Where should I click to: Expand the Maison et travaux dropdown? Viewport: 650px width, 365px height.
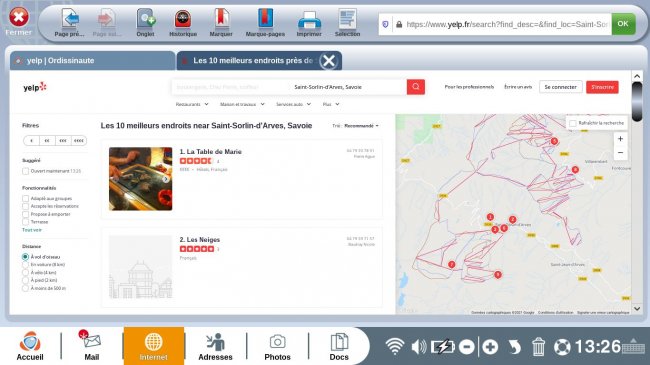(242, 105)
